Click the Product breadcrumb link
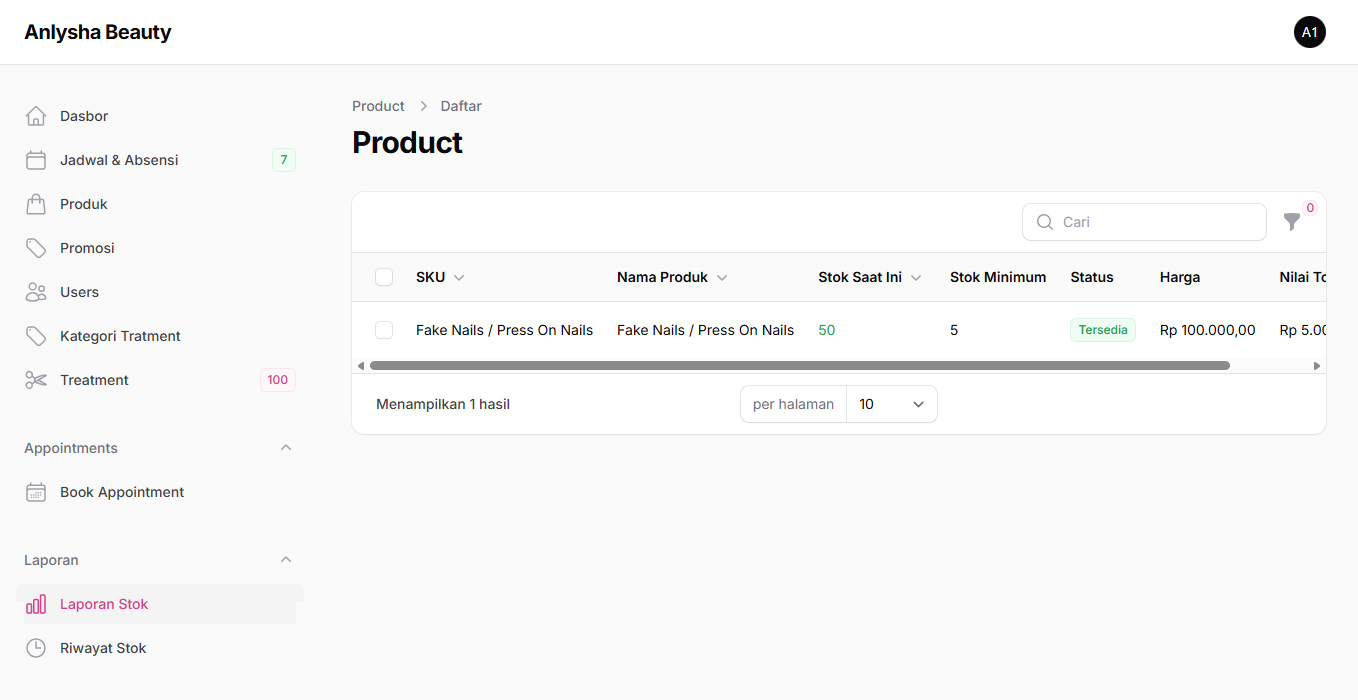The height and width of the screenshot is (700, 1358). [x=378, y=106]
